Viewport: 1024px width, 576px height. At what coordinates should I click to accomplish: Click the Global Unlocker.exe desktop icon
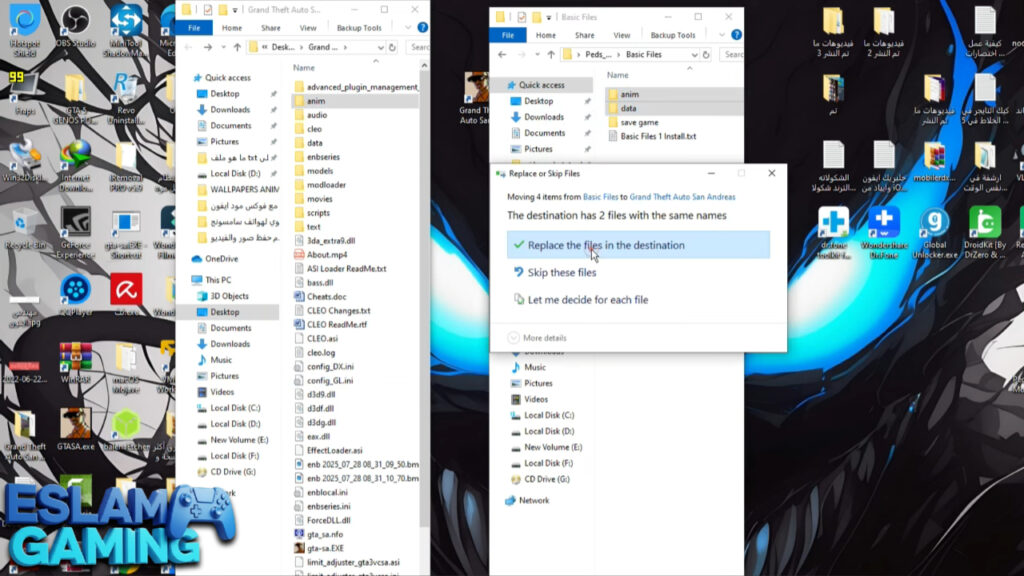pyautogui.click(x=934, y=225)
